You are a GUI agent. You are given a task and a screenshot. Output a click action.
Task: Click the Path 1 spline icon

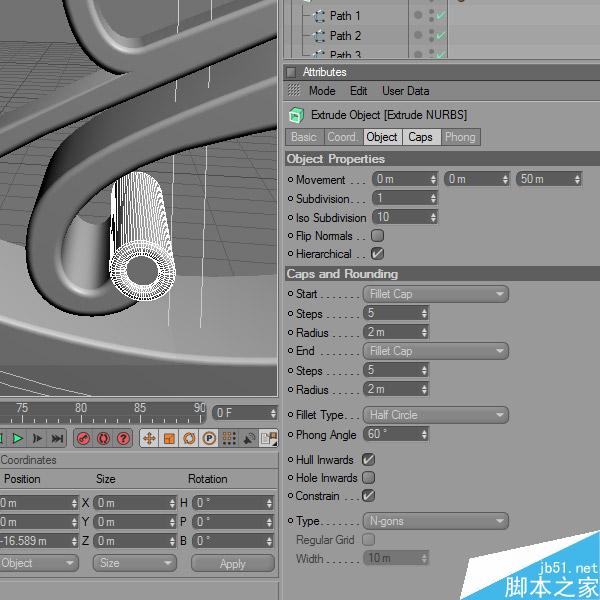coord(318,16)
